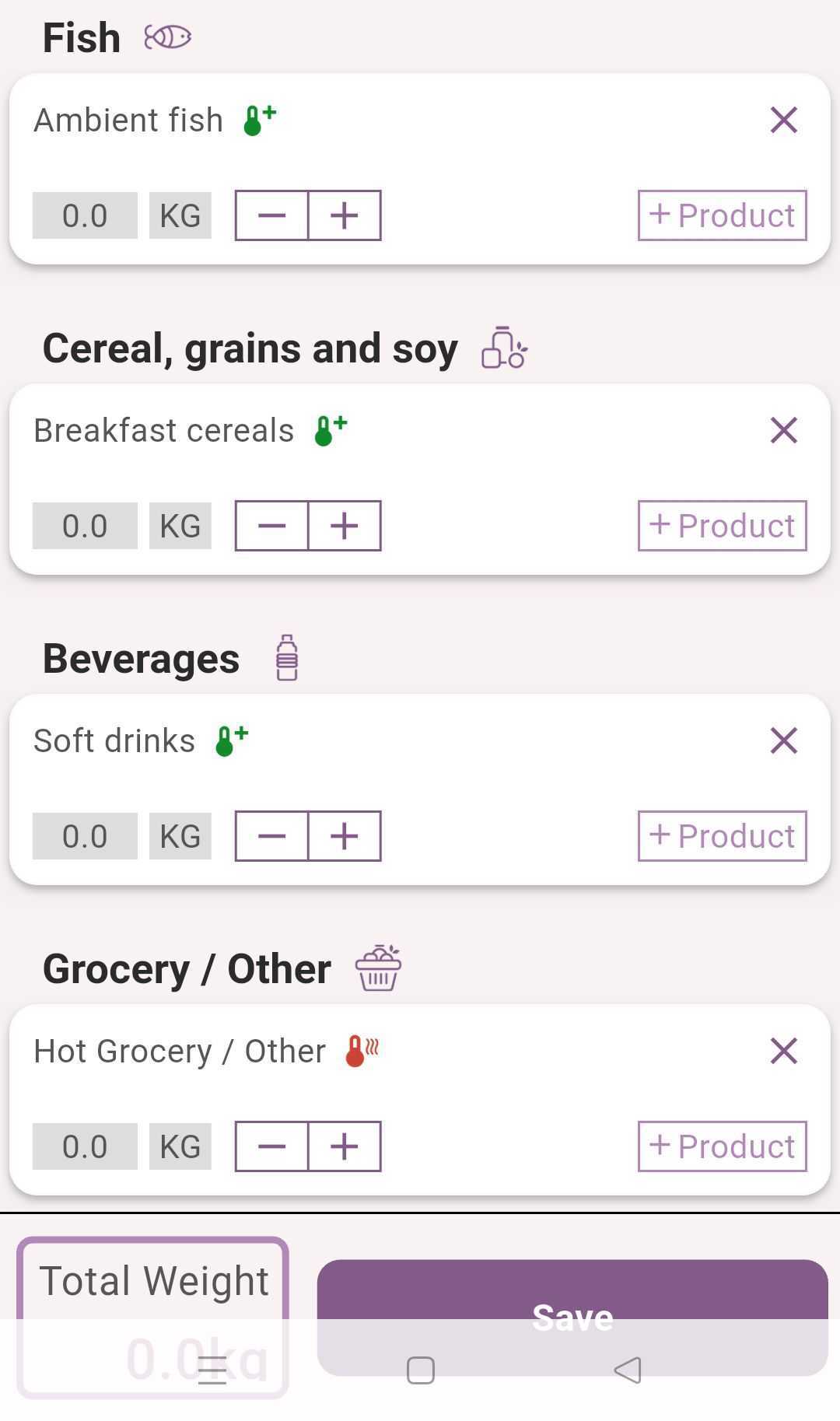Remove the Ambient fish item
The width and height of the screenshot is (840, 1421).
tap(783, 121)
